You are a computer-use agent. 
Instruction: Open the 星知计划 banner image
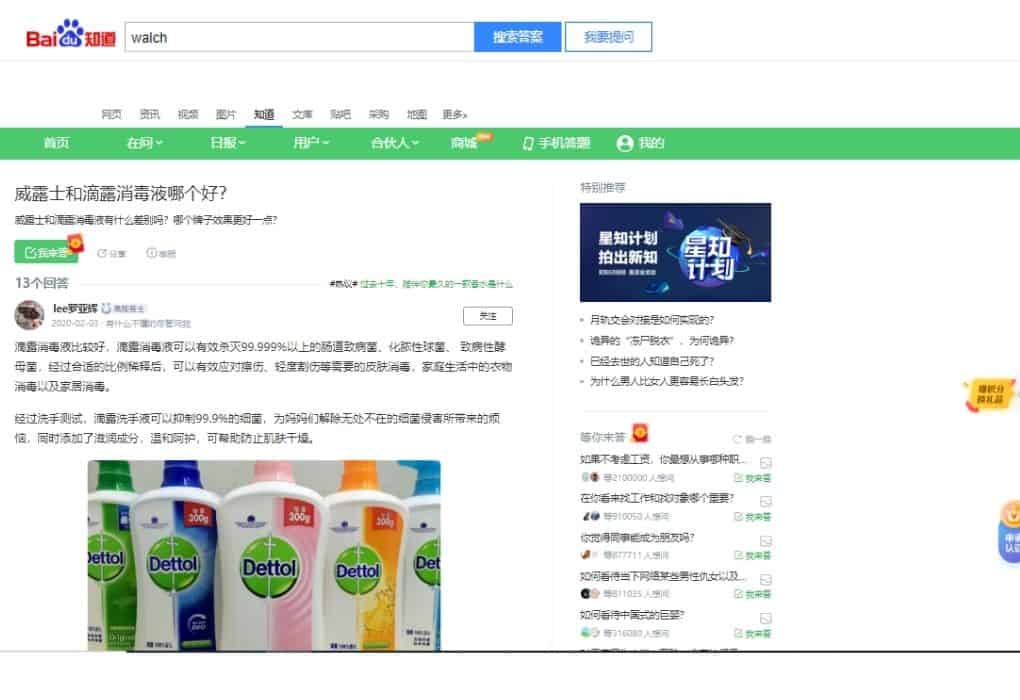coord(675,252)
